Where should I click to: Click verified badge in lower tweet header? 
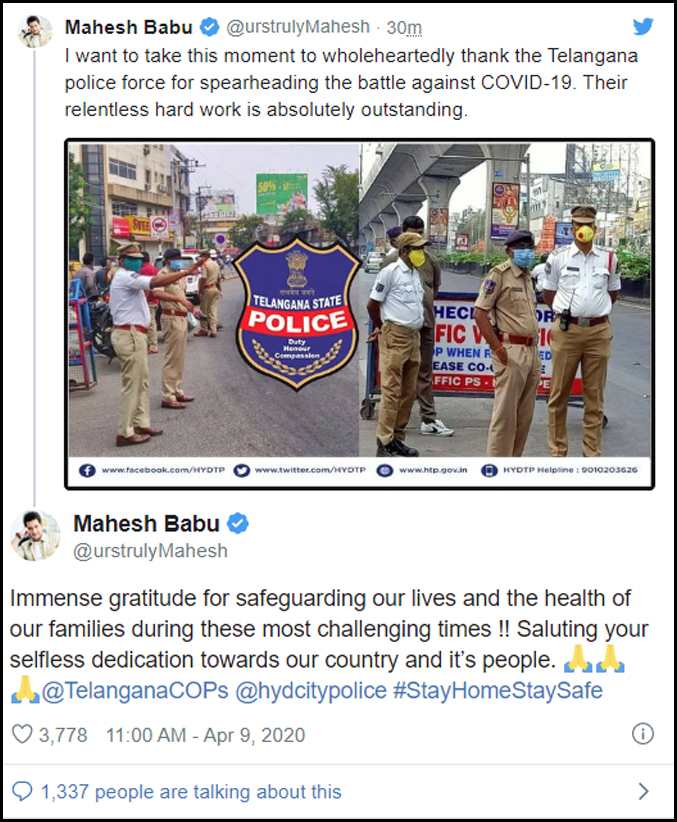pos(238,523)
